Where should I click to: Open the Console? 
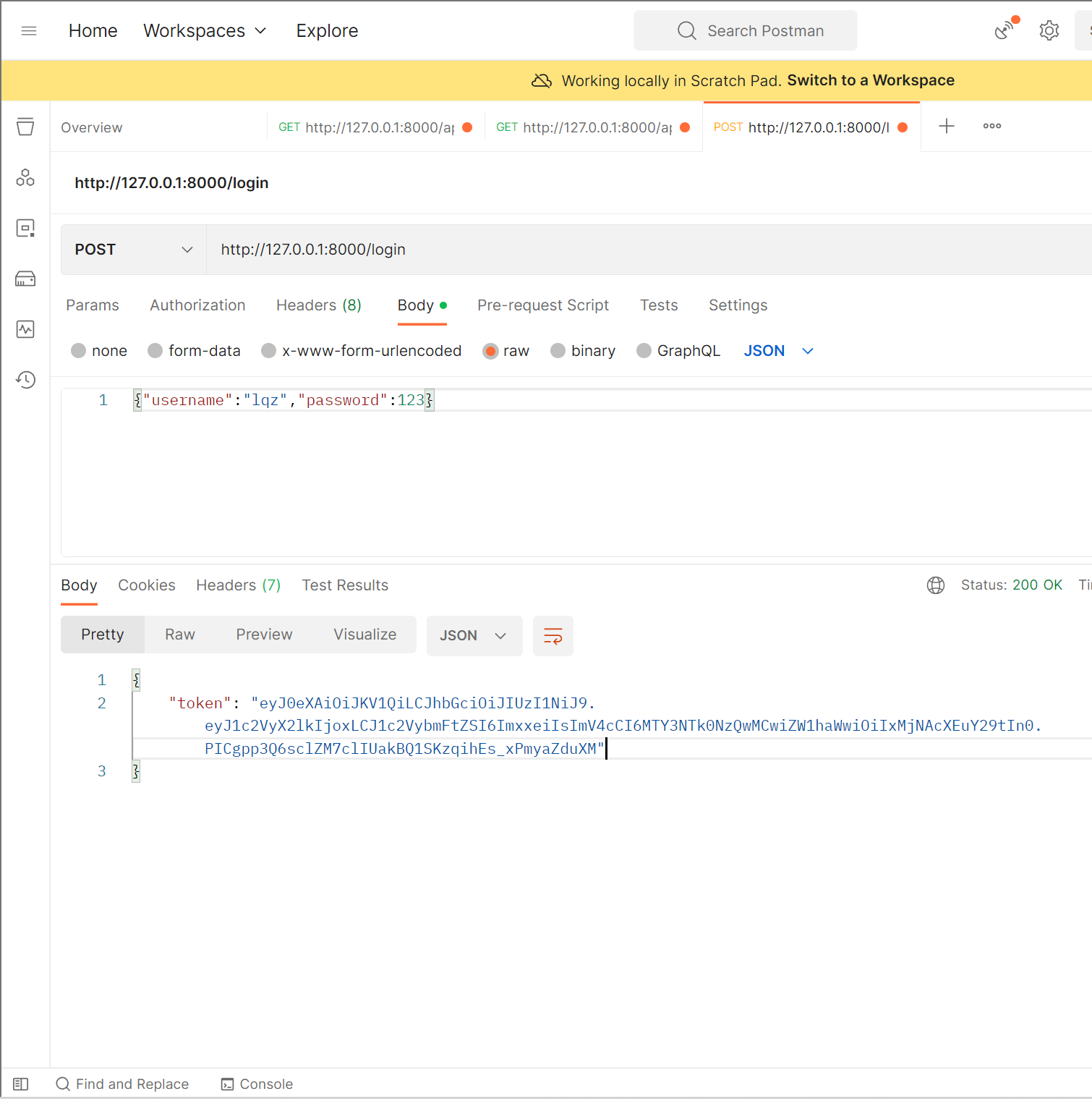(257, 1084)
